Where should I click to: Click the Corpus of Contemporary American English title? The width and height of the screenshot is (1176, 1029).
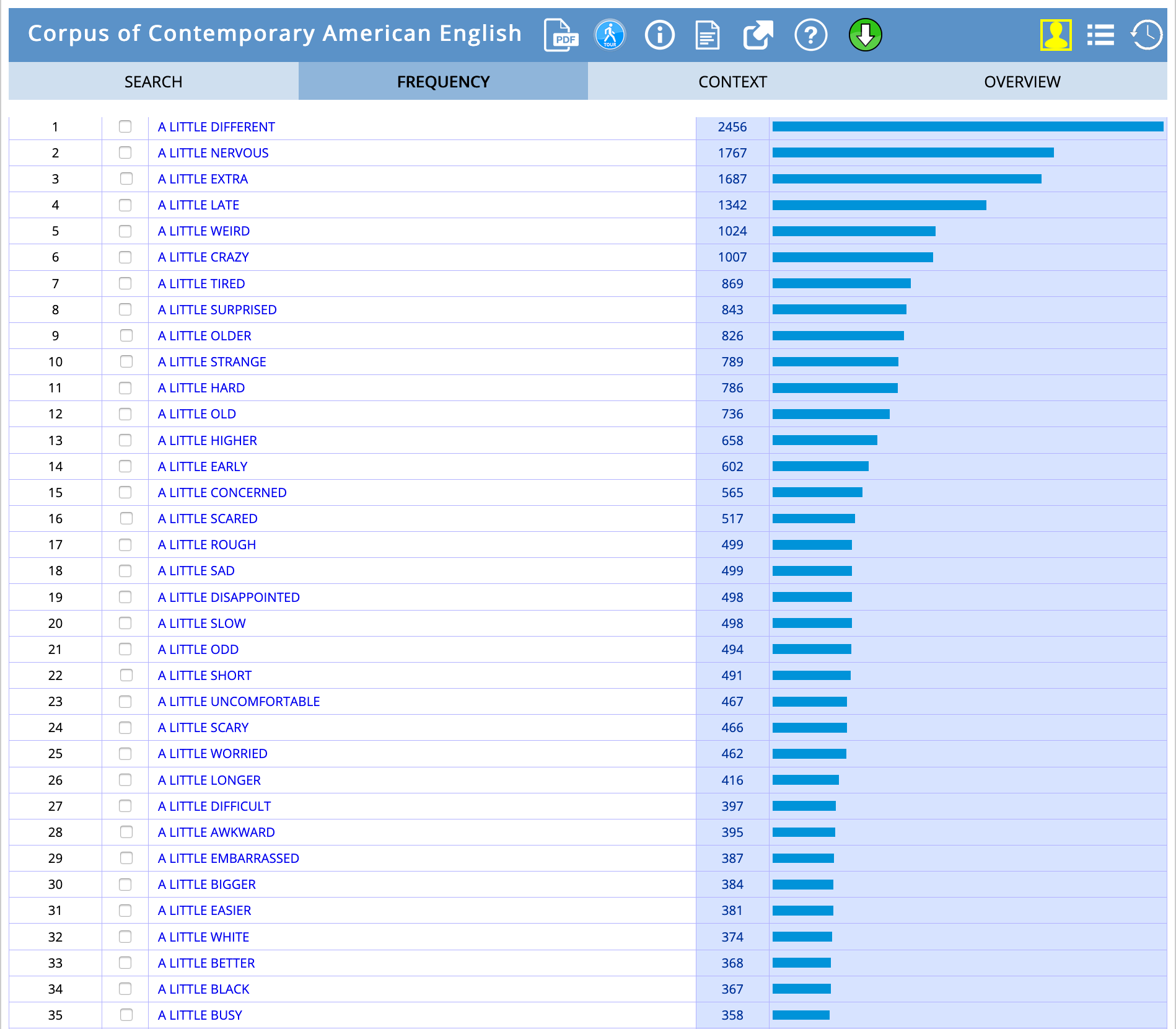275,33
